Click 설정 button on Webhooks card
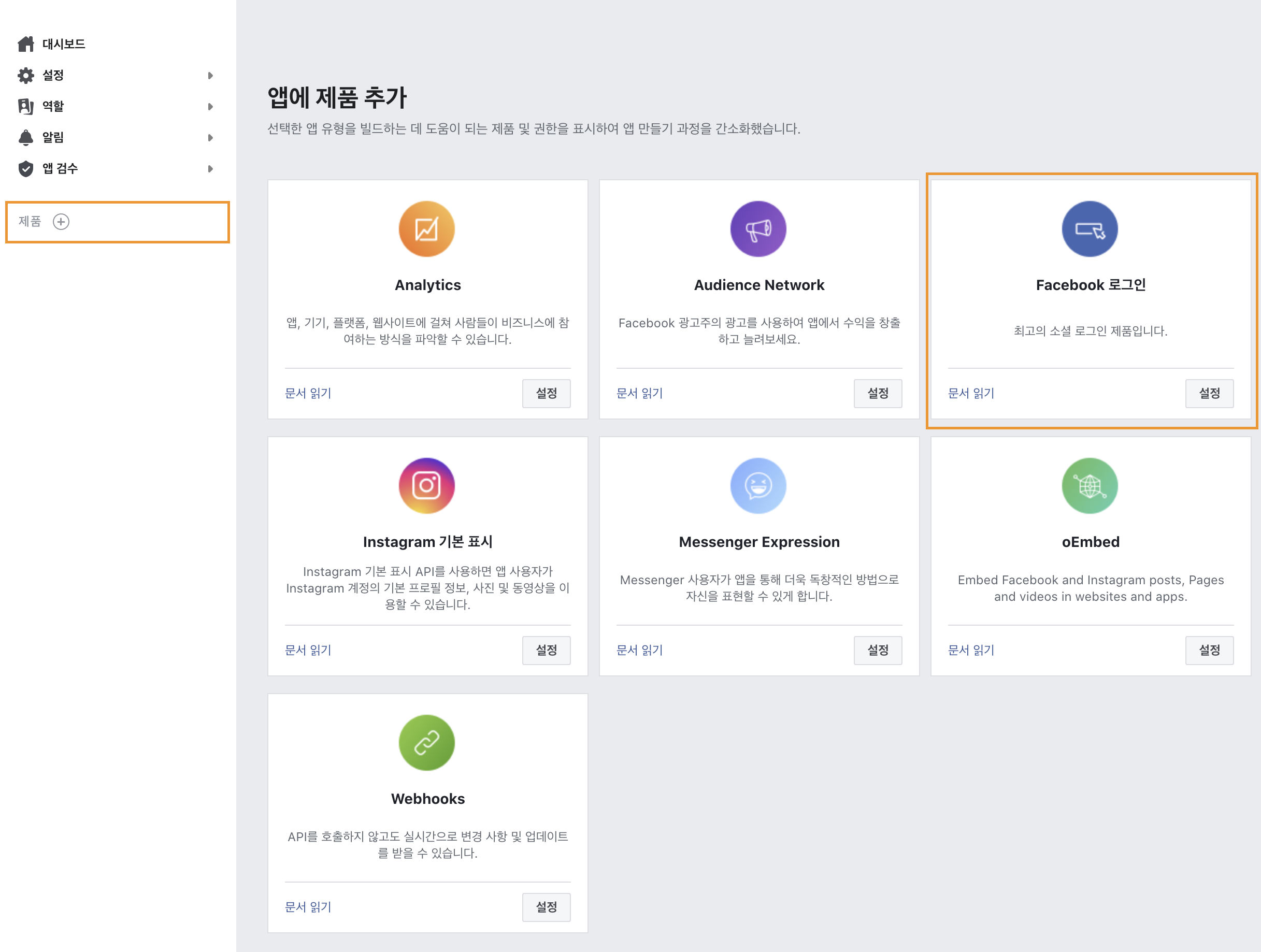1261x952 pixels. (546, 907)
